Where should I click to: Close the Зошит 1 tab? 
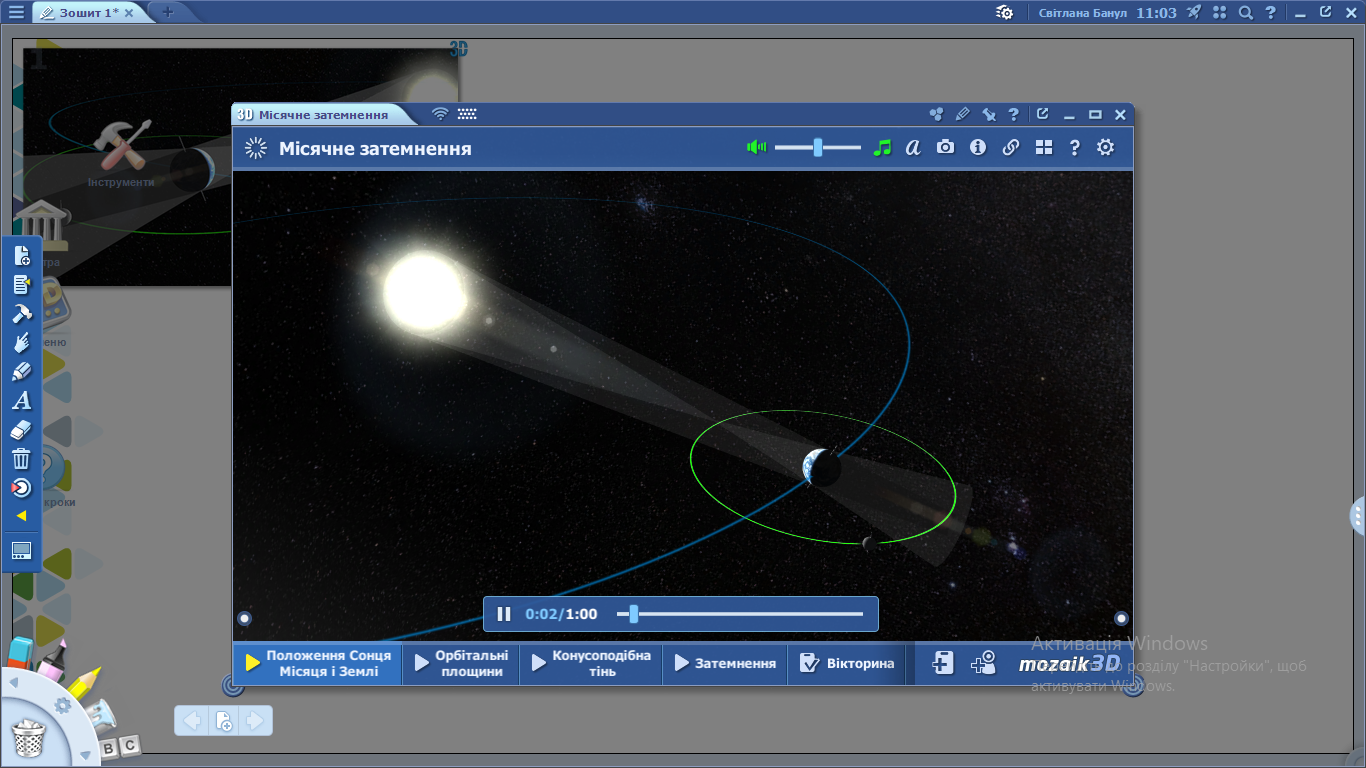coord(128,13)
